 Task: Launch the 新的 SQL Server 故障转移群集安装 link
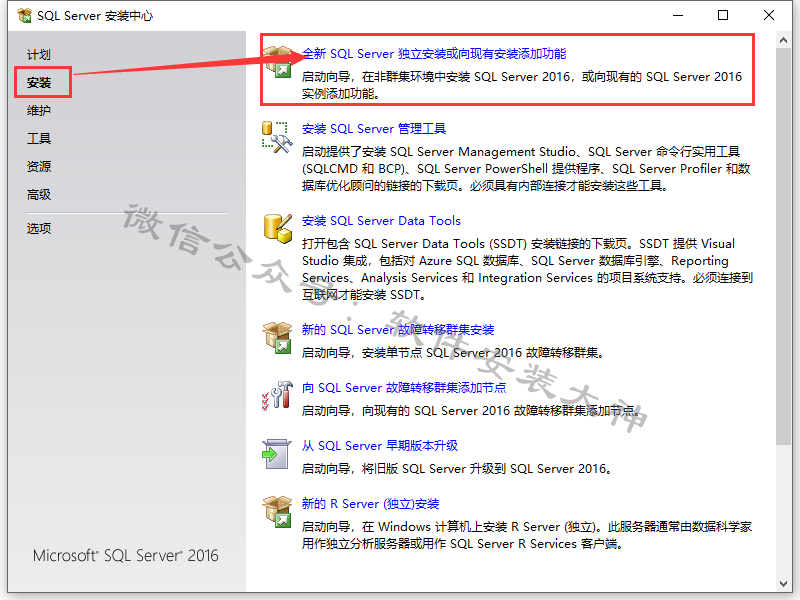(x=398, y=330)
